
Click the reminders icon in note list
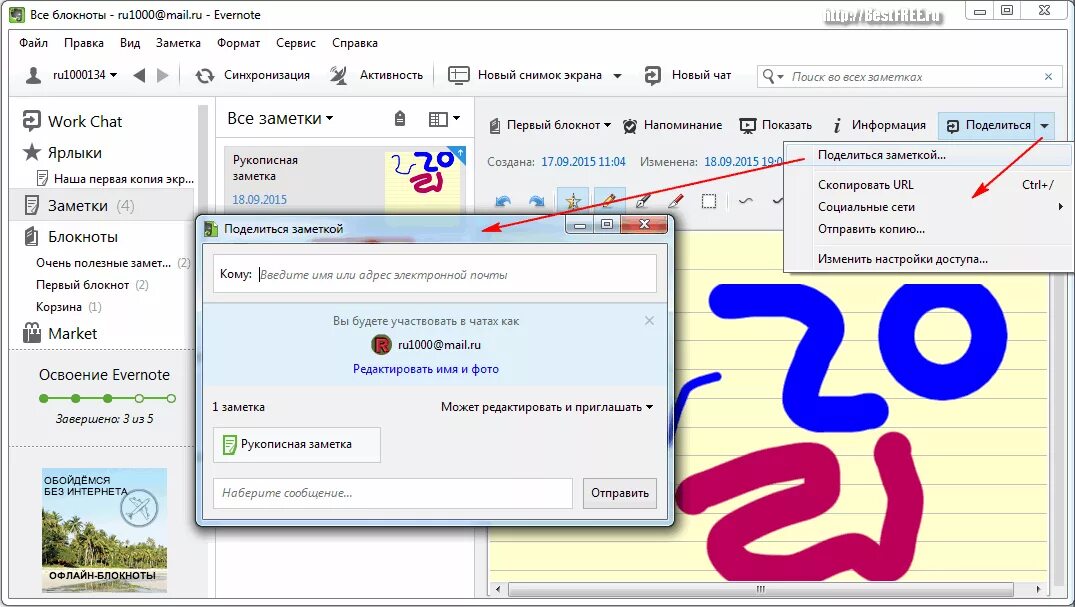point(400,119)
